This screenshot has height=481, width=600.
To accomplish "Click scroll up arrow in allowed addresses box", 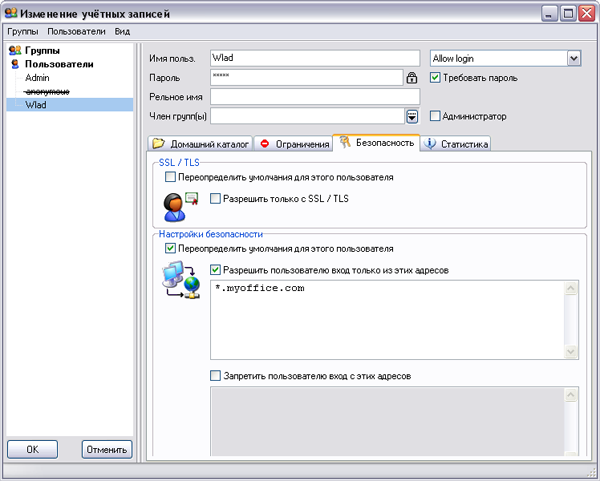I will click(x=571, y=288).
